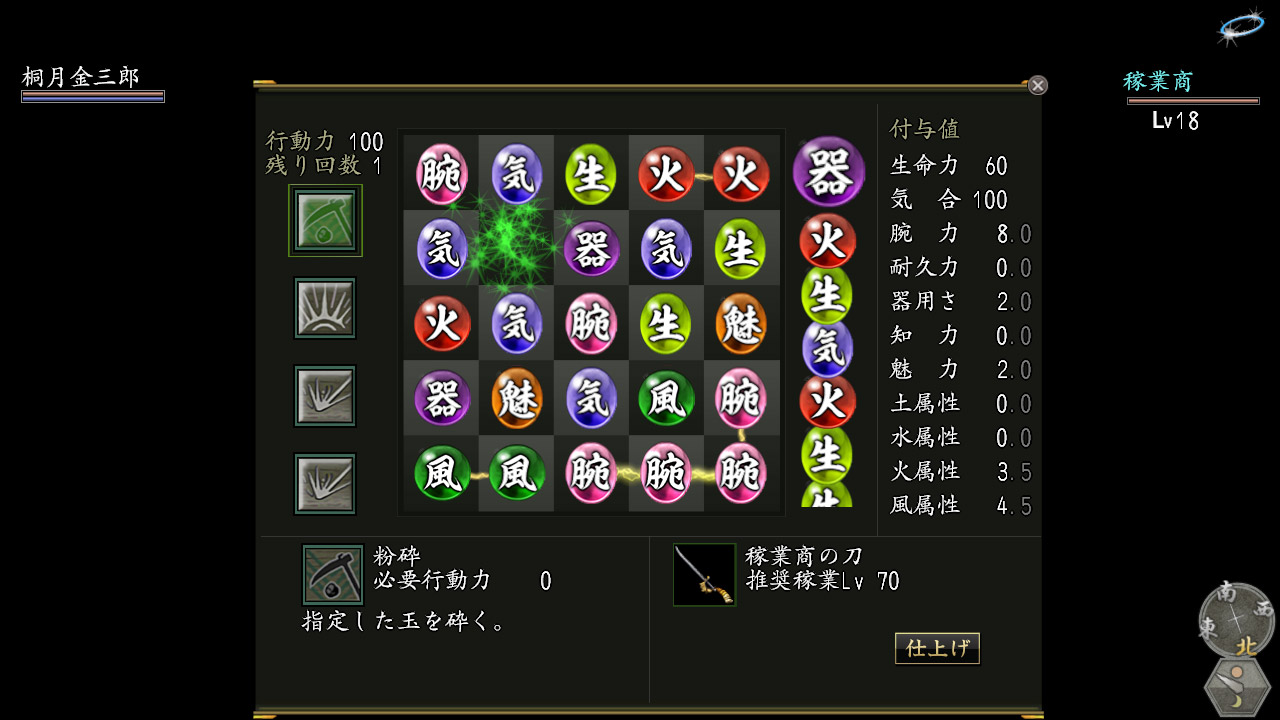The height and width of the screenshot is (720, 1280).
Task: Click the large pickaxe icon beside 粉砕 description
Action: coord(333,575)
